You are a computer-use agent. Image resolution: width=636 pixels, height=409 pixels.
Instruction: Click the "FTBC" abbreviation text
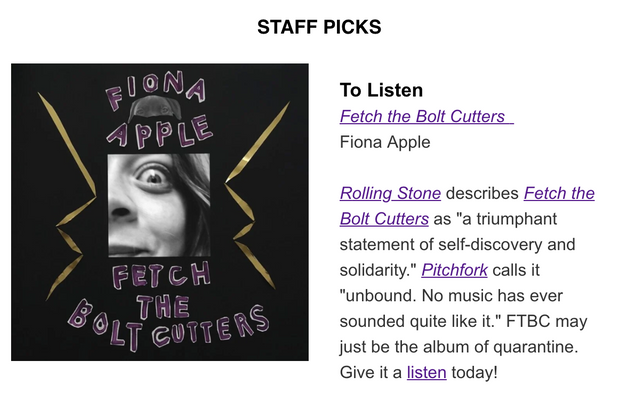pyautogui.click(x=541, y=322)
